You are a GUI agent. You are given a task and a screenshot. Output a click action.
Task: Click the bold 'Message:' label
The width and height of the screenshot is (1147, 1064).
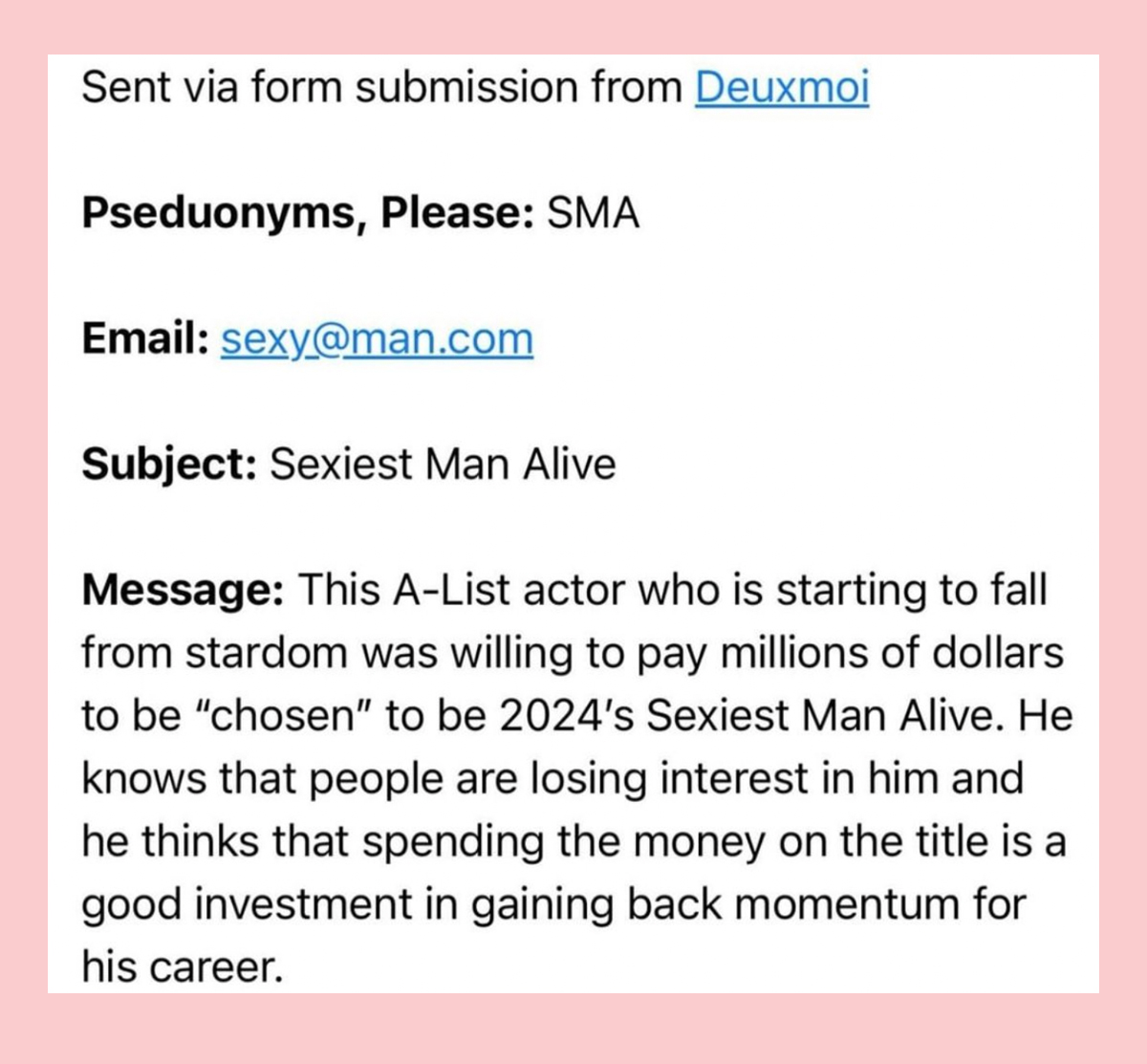(x=183, y=590)
